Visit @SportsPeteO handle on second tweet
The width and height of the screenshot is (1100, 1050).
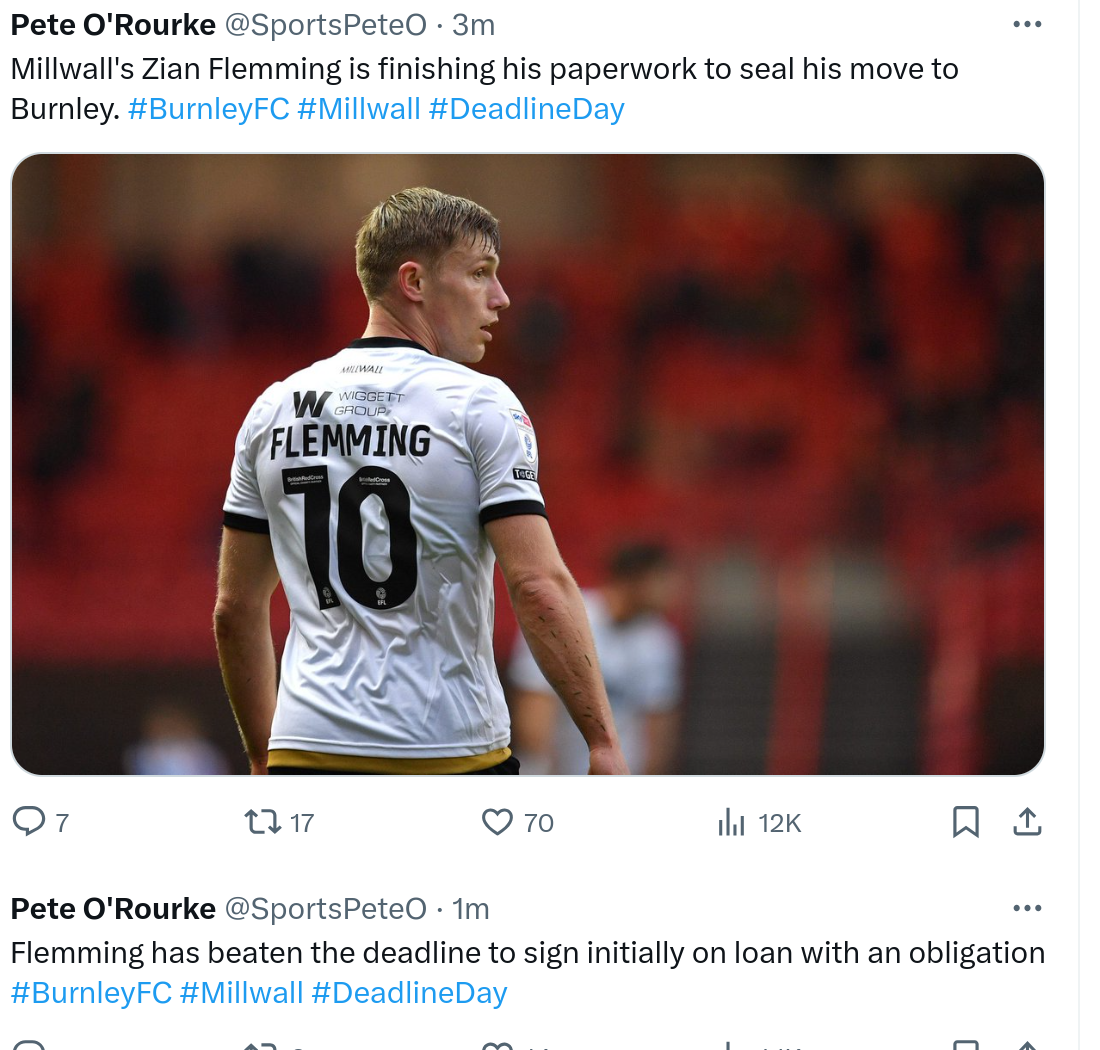point(326,909)
